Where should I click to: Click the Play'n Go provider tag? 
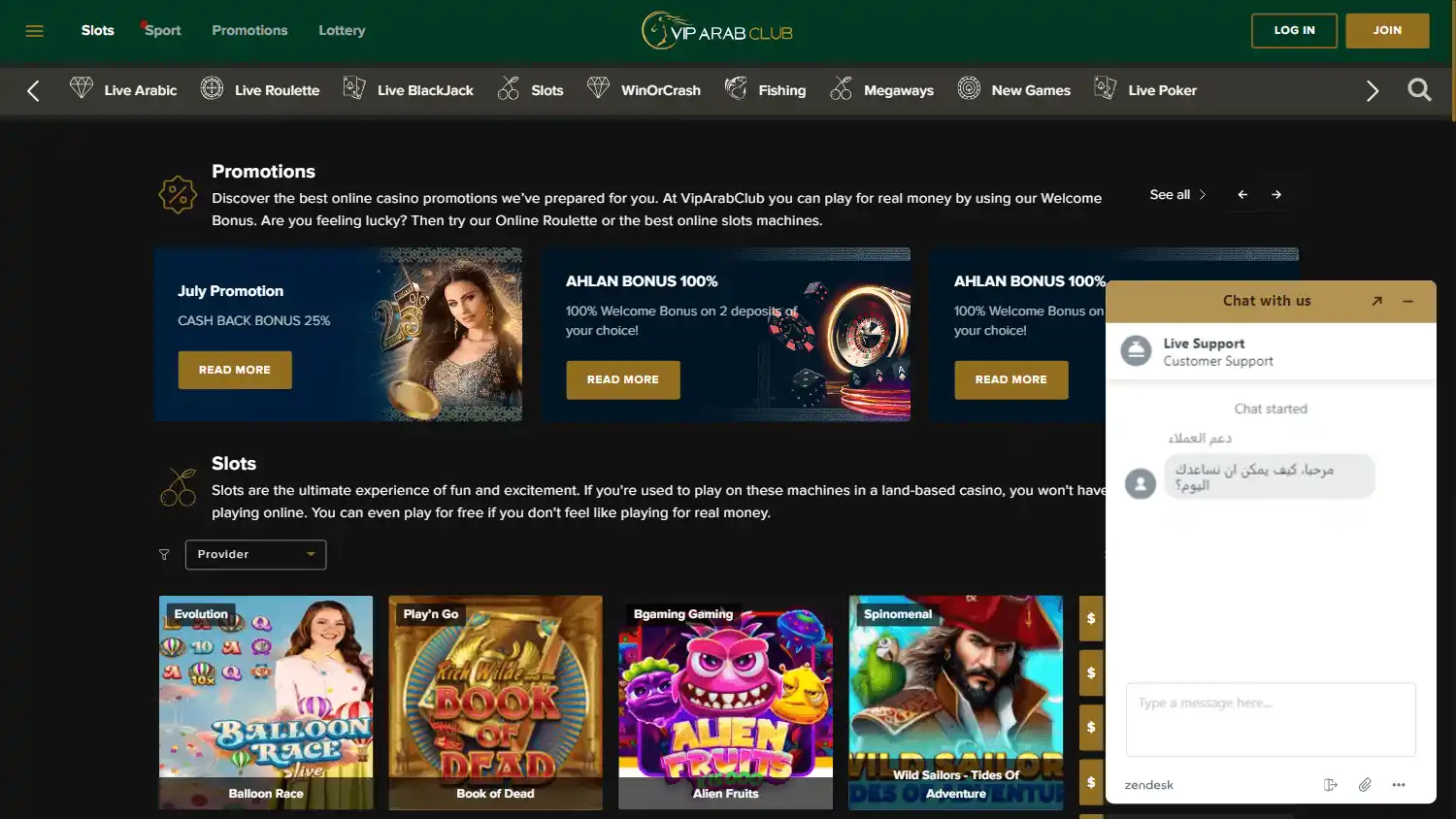[430, 614]
